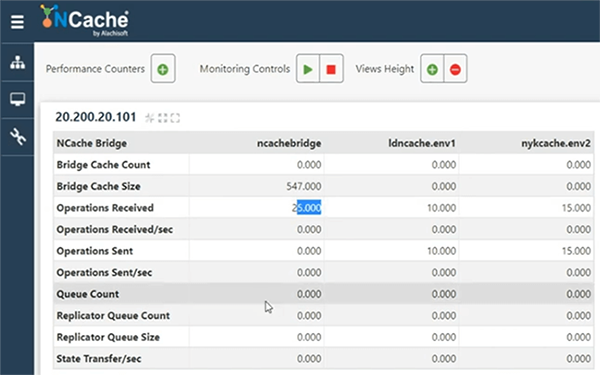
Task: Select the State Transfer/sec row label
Action: [99, 359]
